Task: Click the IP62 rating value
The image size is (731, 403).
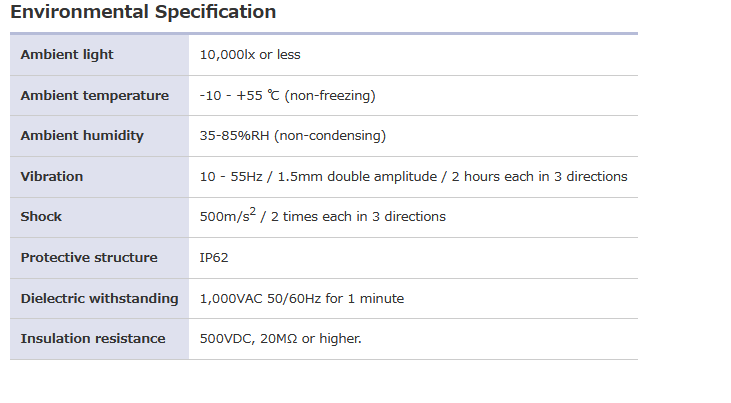Action: [214, 258]
